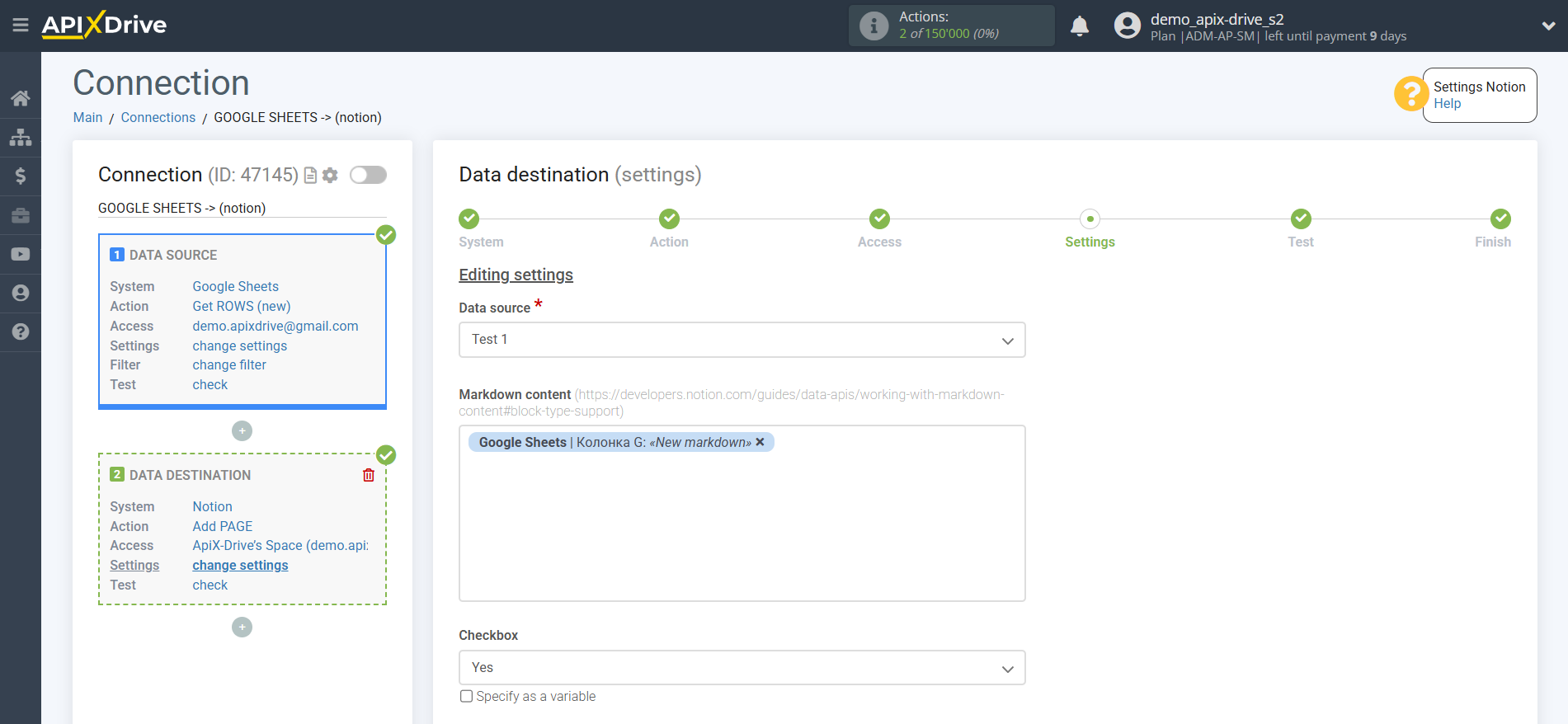Click the yellow Settings Notion help icon
1568x724 pixels.
click(x=1410, y=94)
